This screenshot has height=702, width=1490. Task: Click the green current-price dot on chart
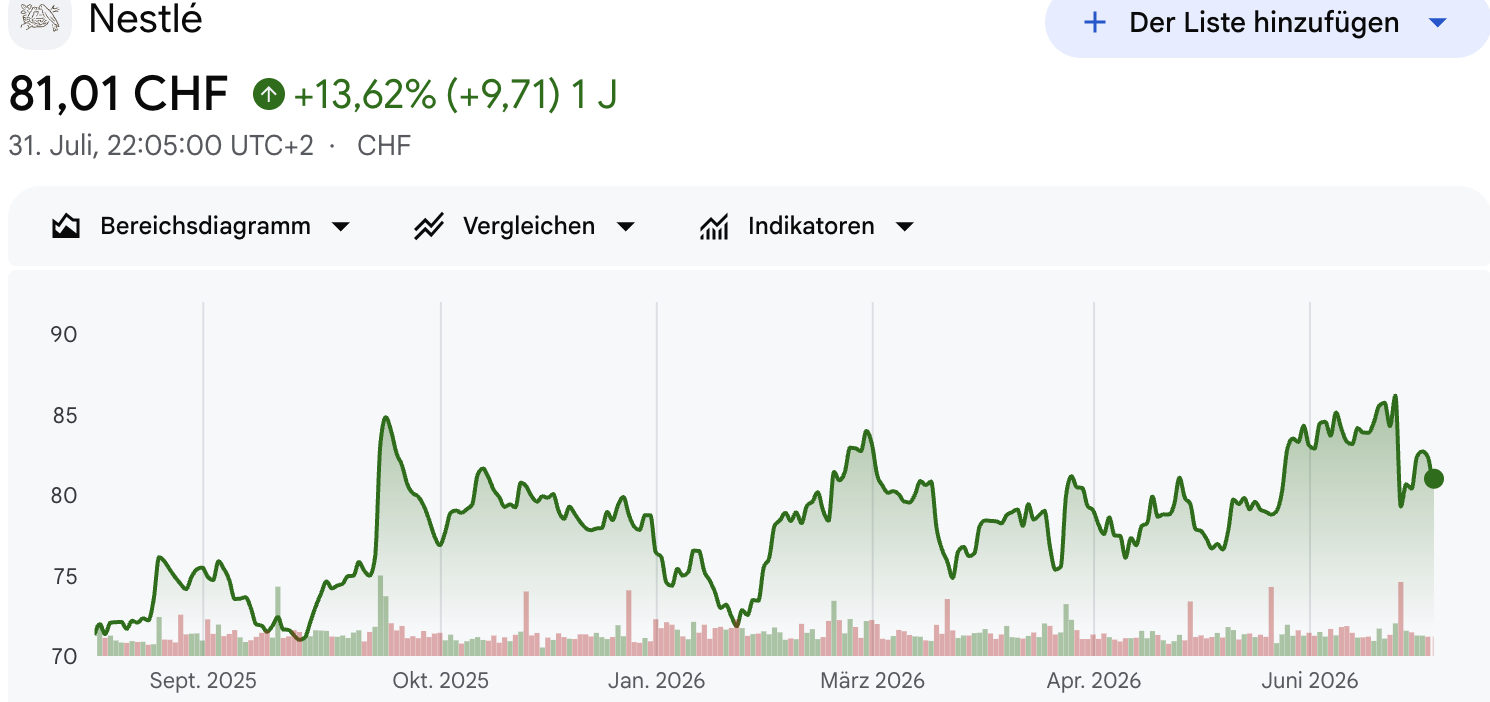1433,479
